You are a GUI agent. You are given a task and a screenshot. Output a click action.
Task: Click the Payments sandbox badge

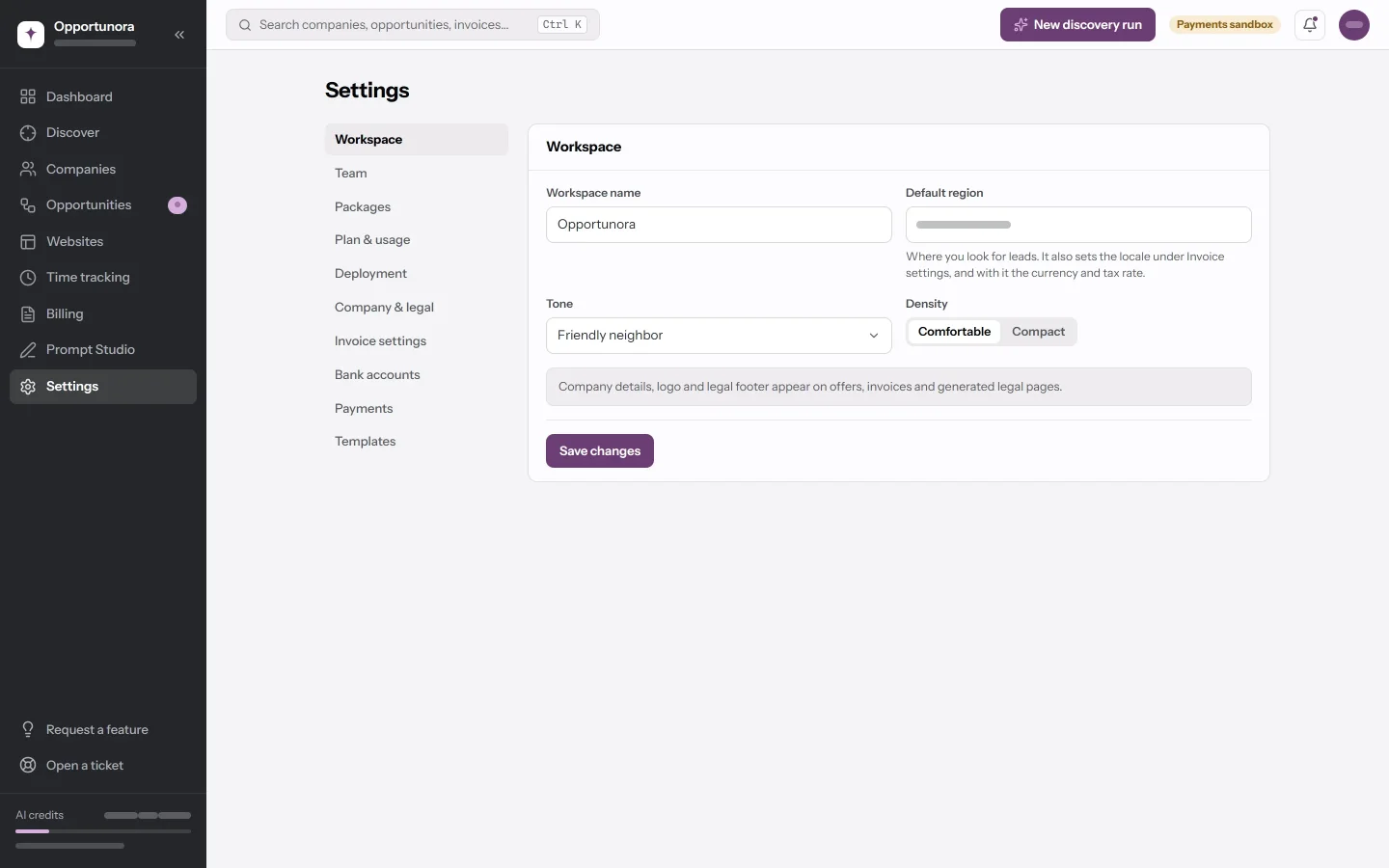[x=1225, y=25]
